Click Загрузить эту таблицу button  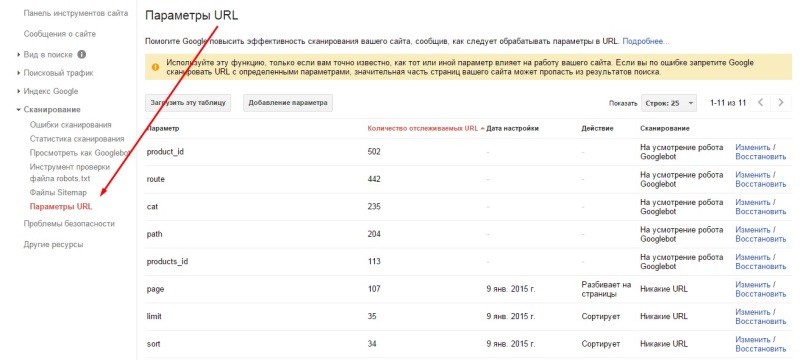188,102
